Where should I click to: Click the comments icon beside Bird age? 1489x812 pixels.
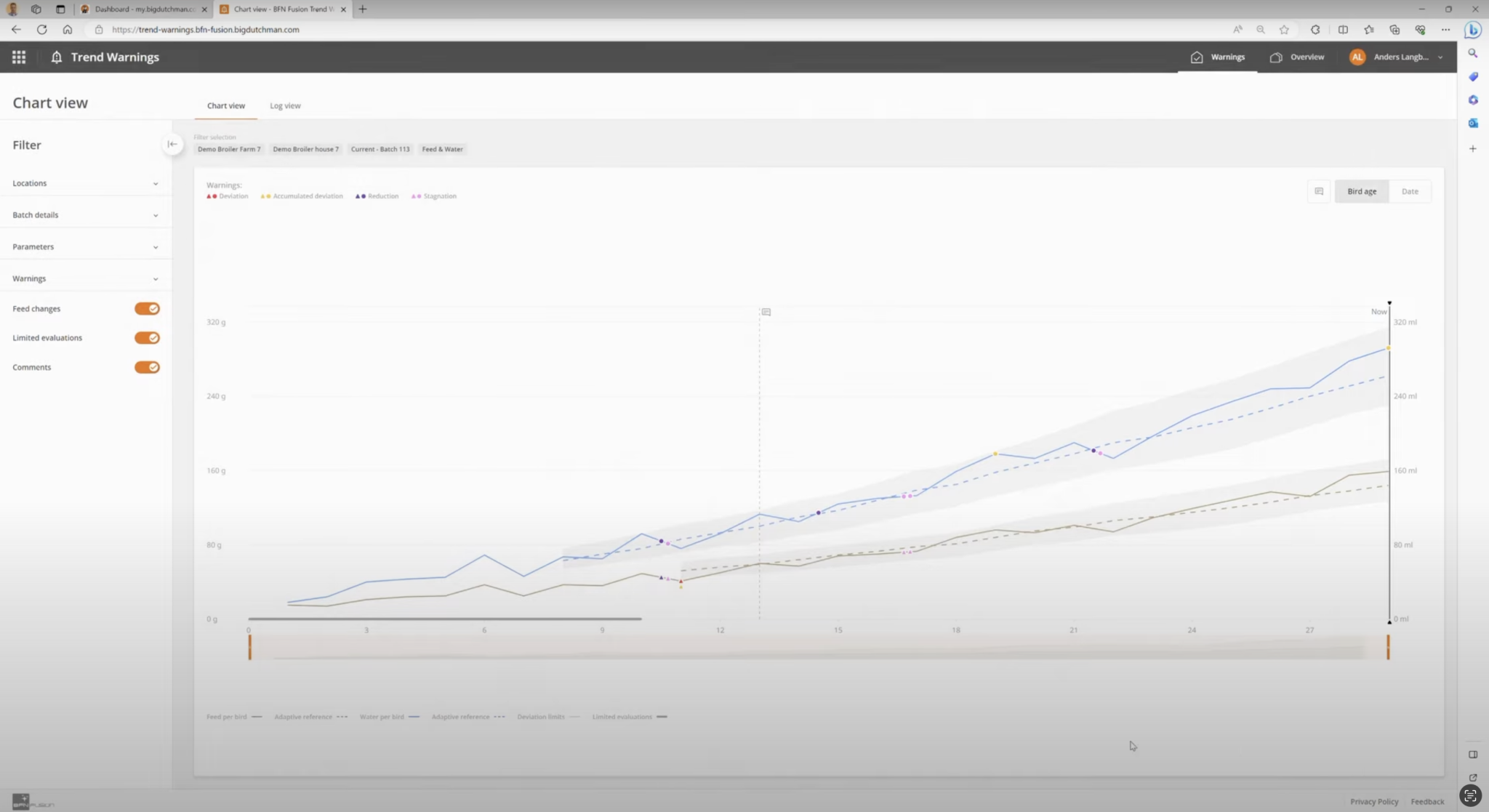click(x=1319, y=191)
